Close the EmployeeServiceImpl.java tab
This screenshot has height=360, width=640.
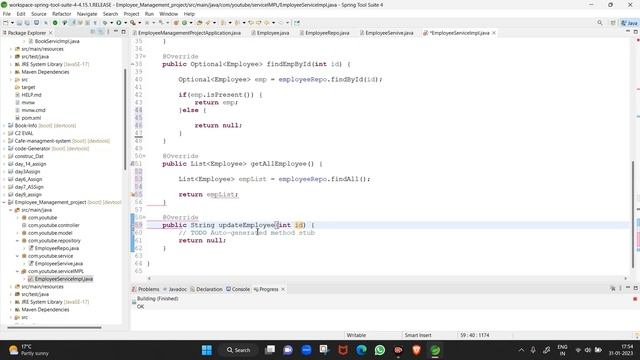494,33
